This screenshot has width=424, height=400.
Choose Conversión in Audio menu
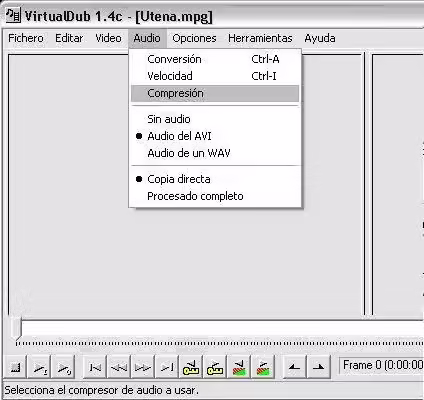[x=215, y=59]
